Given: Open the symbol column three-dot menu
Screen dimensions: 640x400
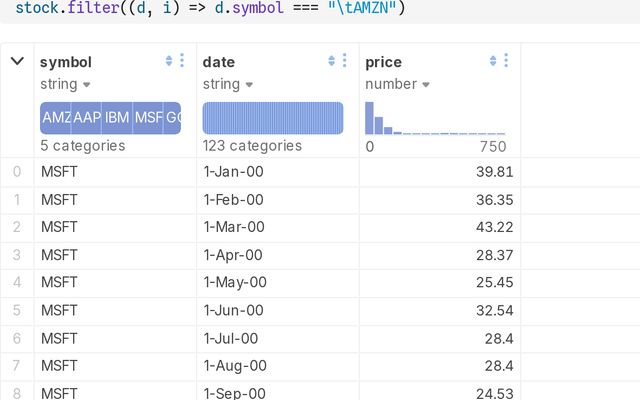Looking at the screenshot, I should pos(181,61).
